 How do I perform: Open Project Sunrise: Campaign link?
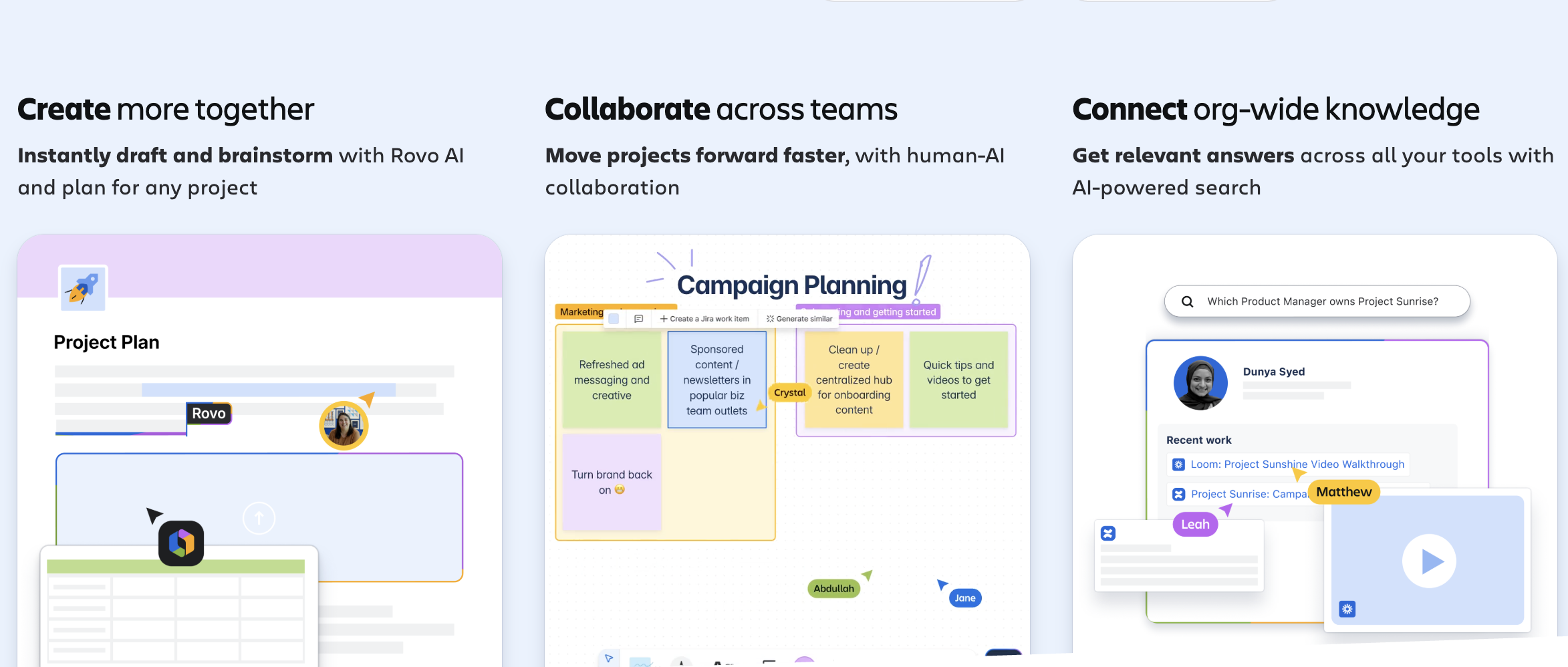click(1249, 494)
